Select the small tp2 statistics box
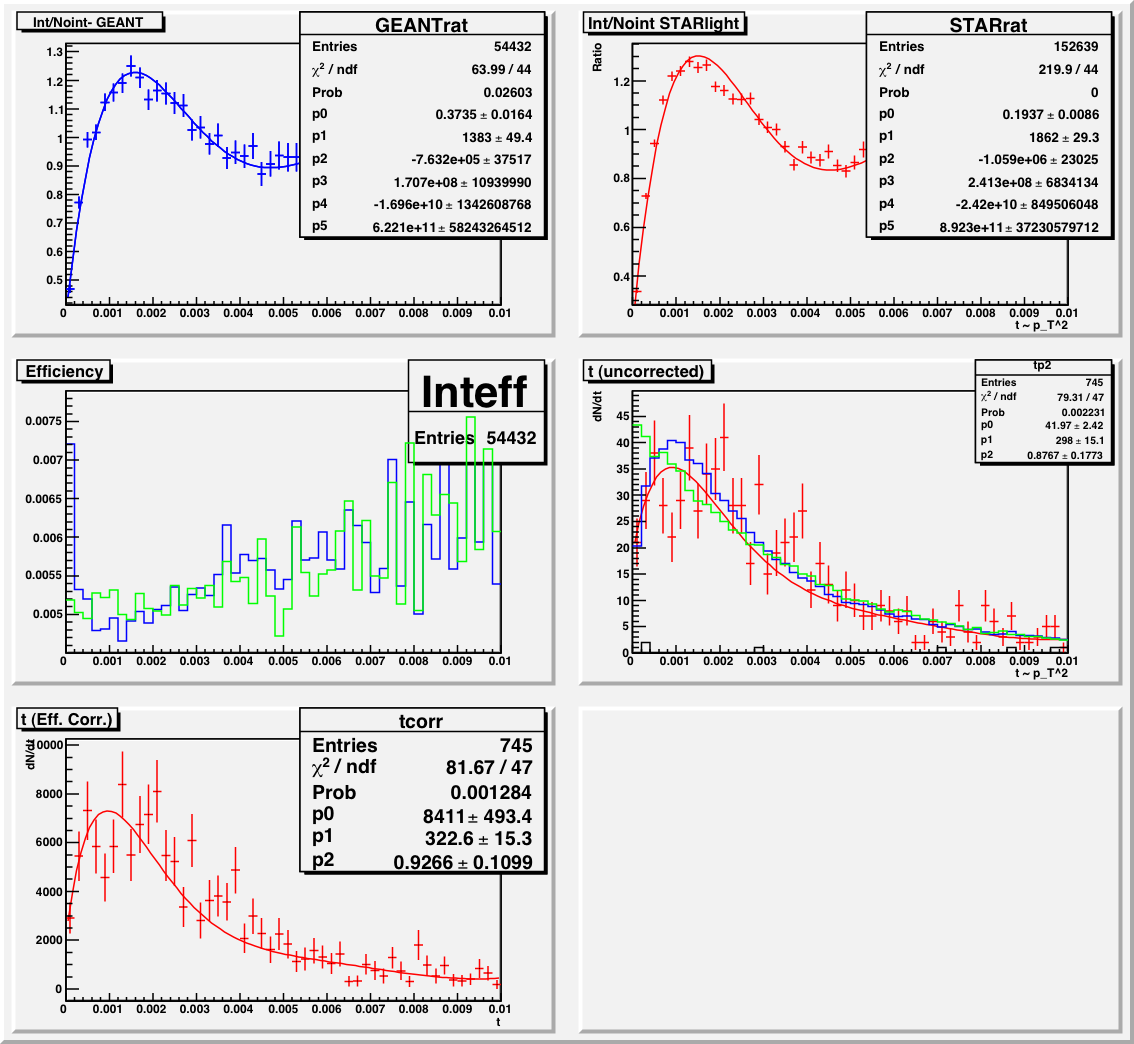 coord(1042,411)
